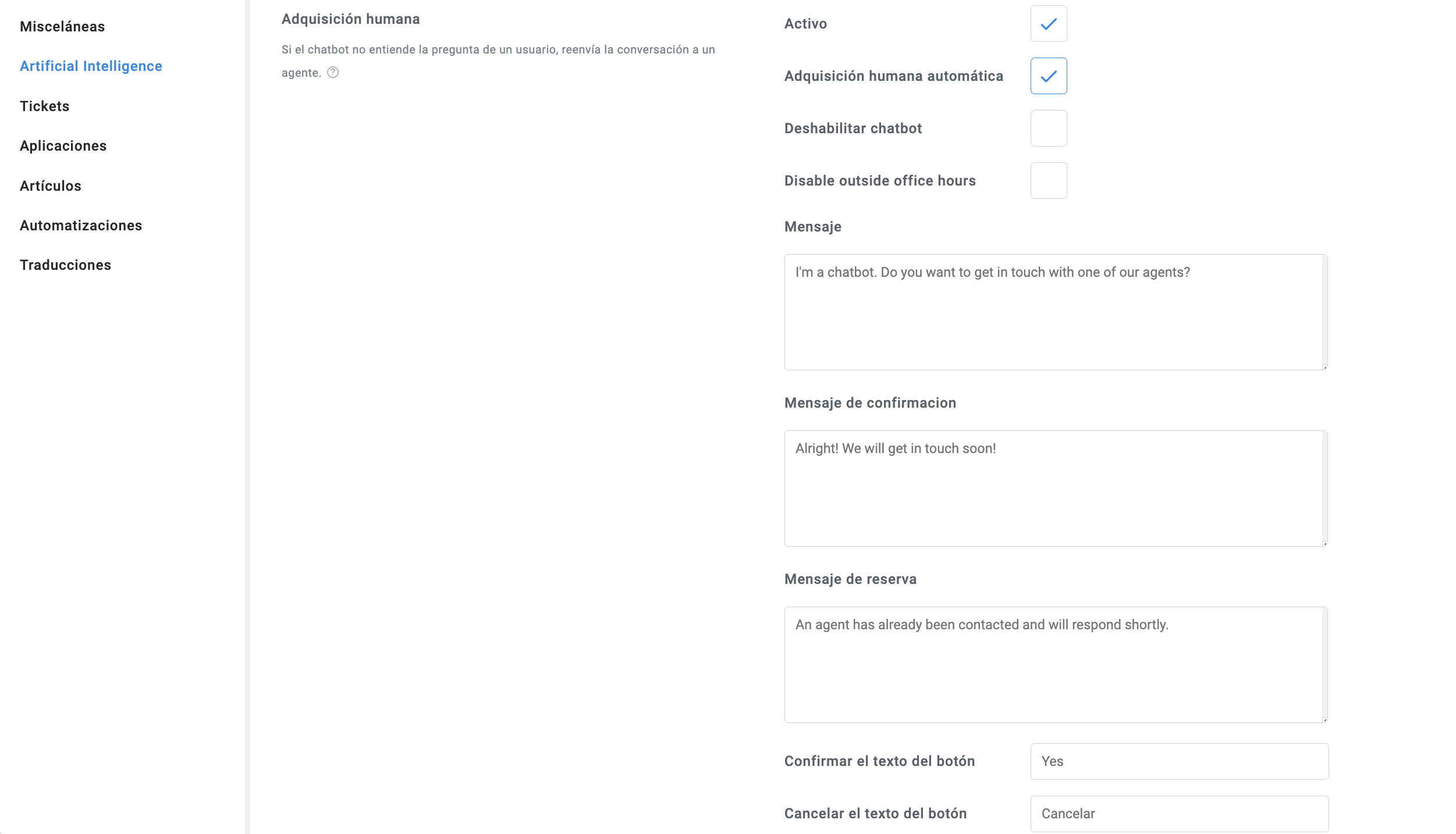Check the Disable outside office hours box

pos(1048,181)
